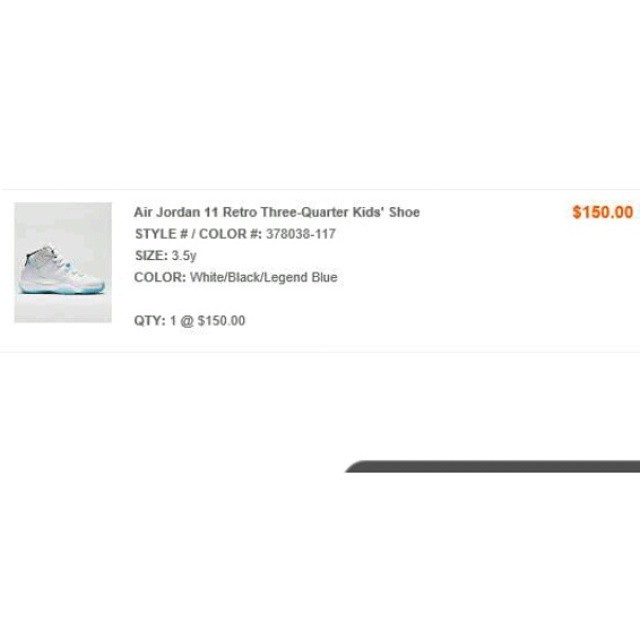Open the Air Jordan 11 Retro product title
640x640 pixels.
tap(277, 212)
